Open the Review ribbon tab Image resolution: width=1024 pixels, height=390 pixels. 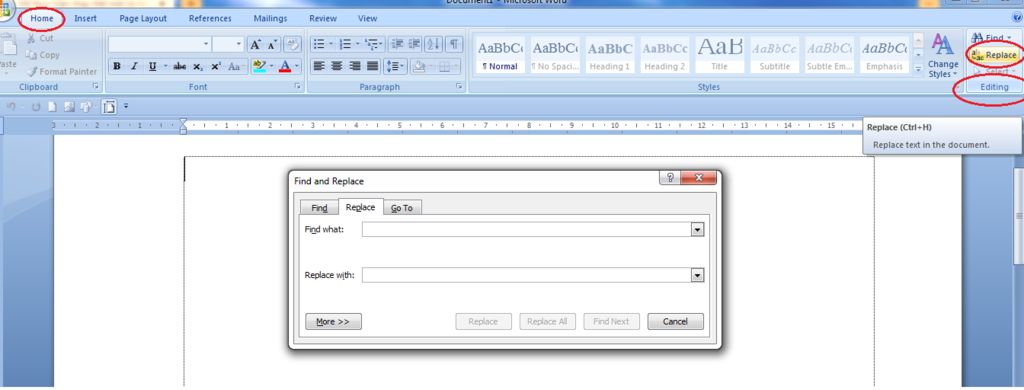[x=323, y=18]
